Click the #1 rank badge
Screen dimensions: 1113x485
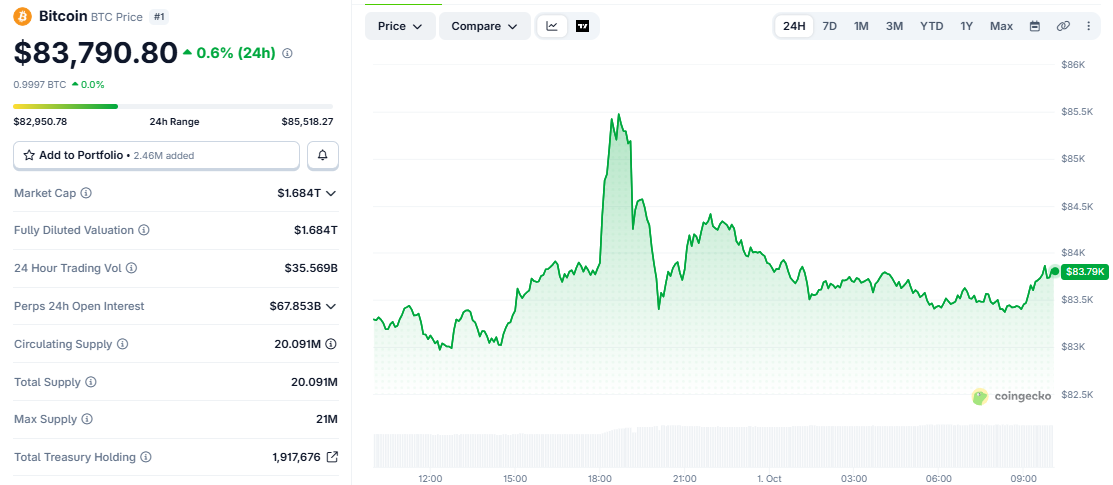click(158, 16)
